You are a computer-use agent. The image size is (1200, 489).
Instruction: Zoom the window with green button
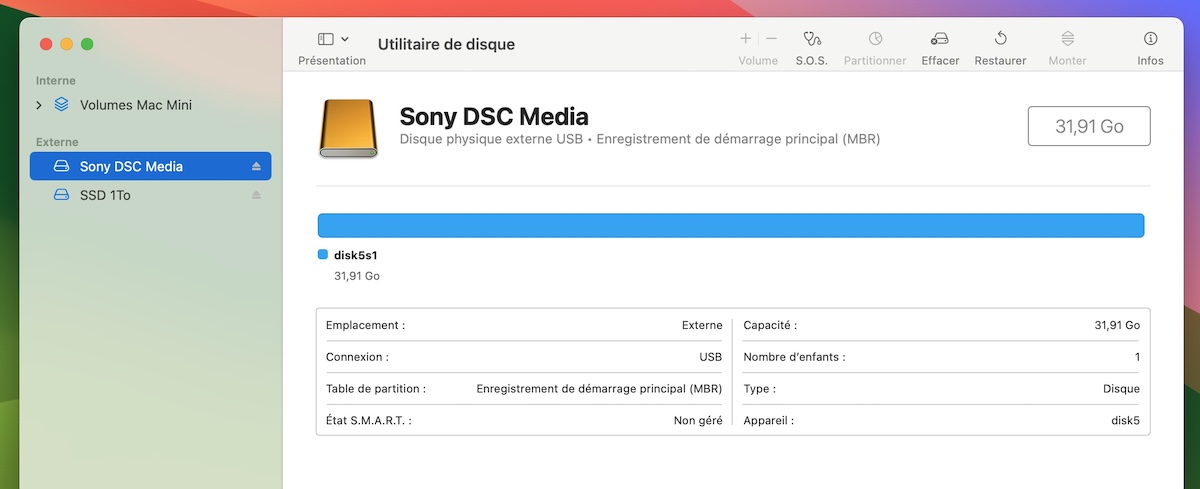pos(87,44)
